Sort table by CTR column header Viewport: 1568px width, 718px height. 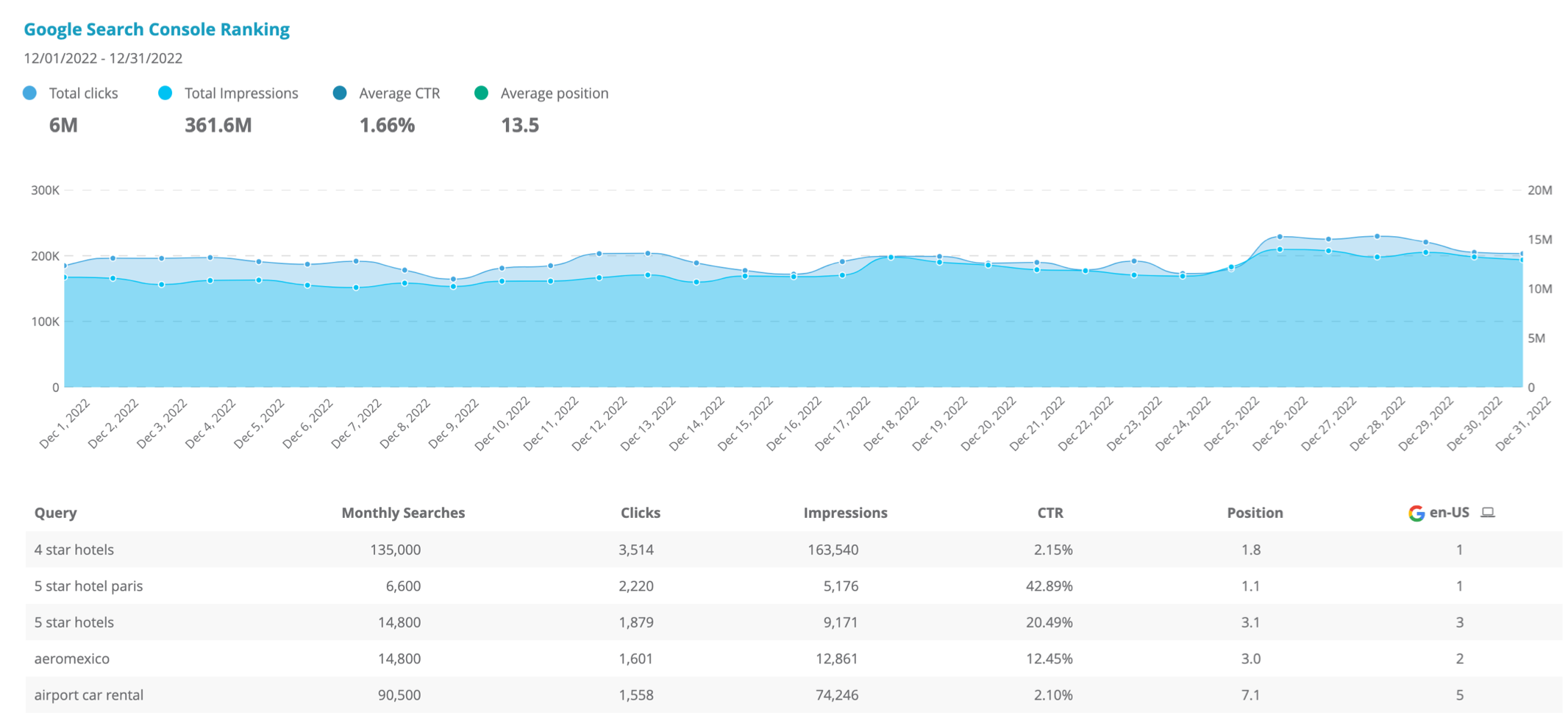click(1050, 513)
